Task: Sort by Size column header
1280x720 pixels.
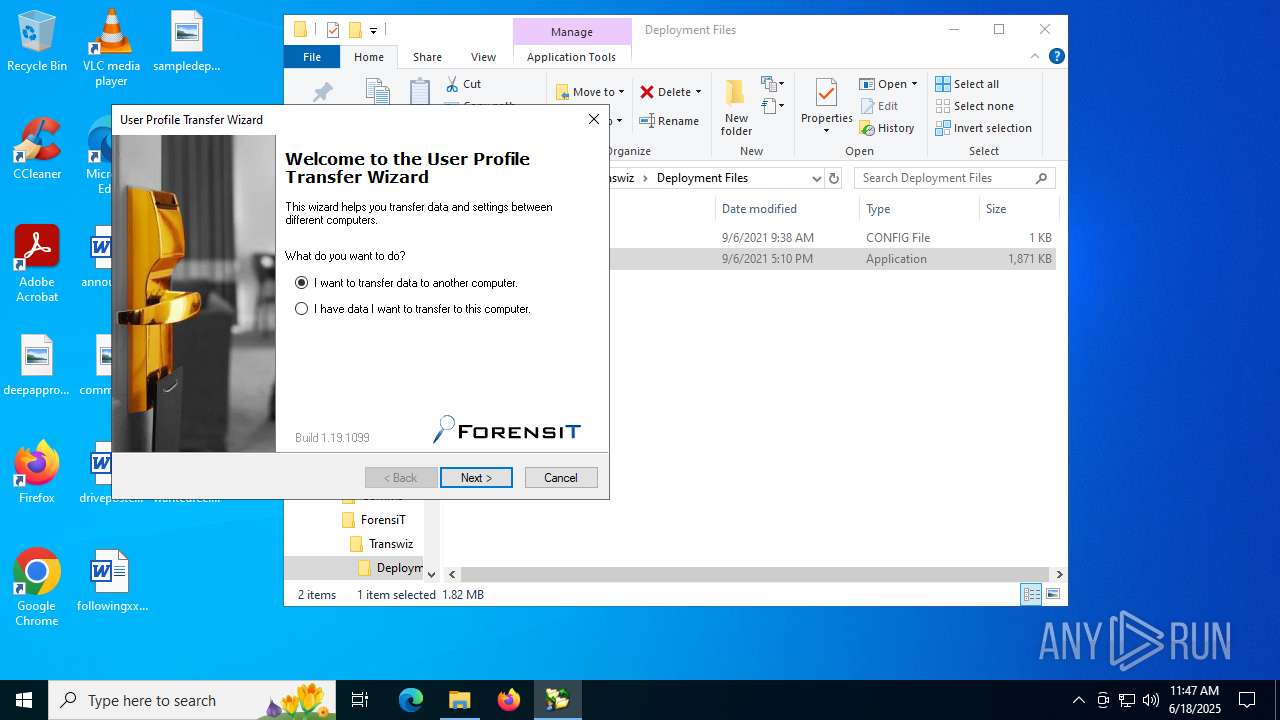Action: point(1018,209)
